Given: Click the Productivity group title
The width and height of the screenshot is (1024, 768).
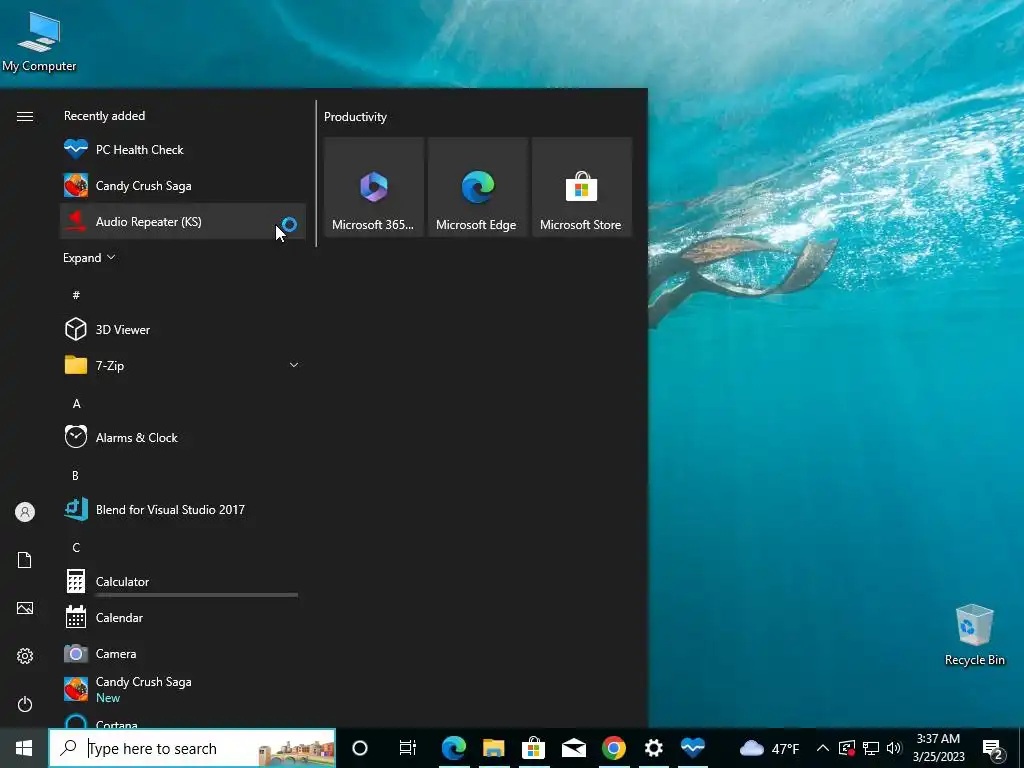Looking at the screenshot, I should point(355,117).
